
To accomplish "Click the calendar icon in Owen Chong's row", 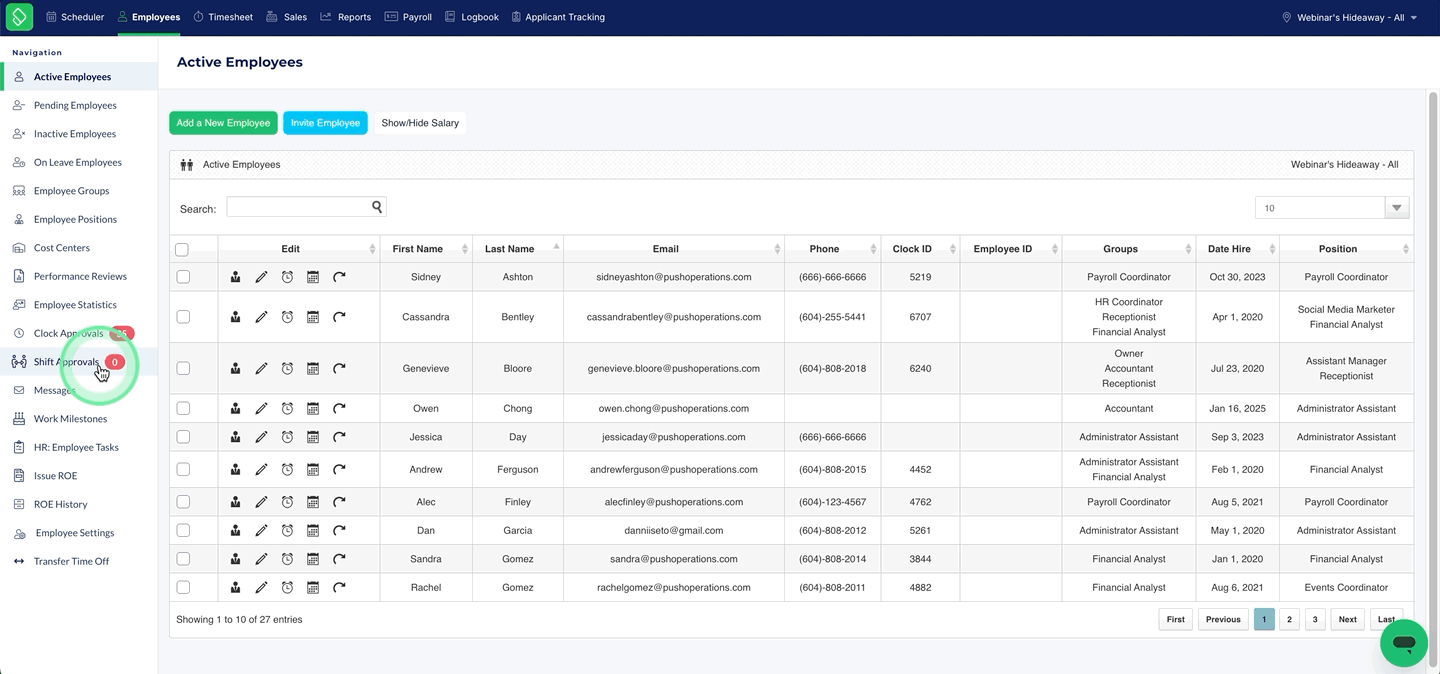I will point(313,409).
